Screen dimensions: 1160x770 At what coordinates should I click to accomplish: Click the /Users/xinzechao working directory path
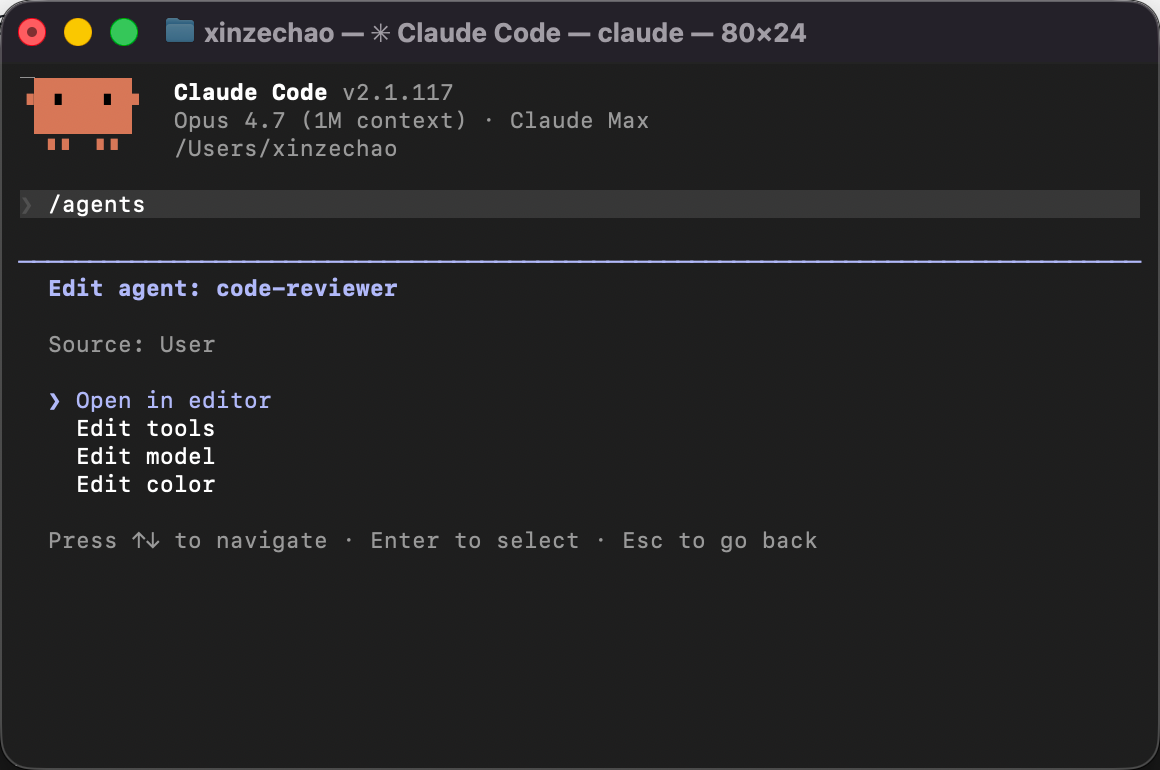pyautogui.click(x=286, y=149)
